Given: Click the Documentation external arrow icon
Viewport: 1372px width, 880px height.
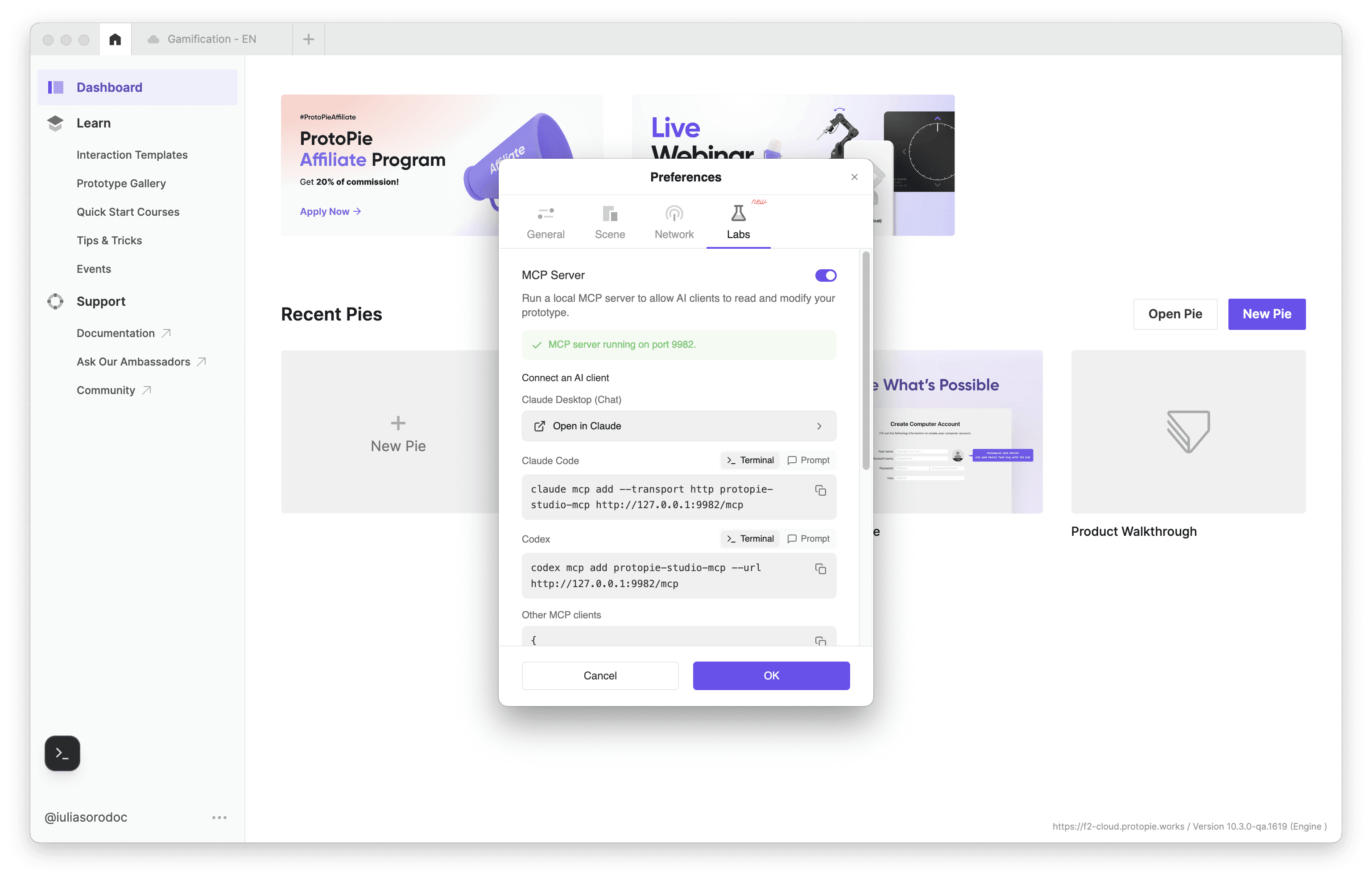Looking at the screenshot, I should (x=166, y=333).
